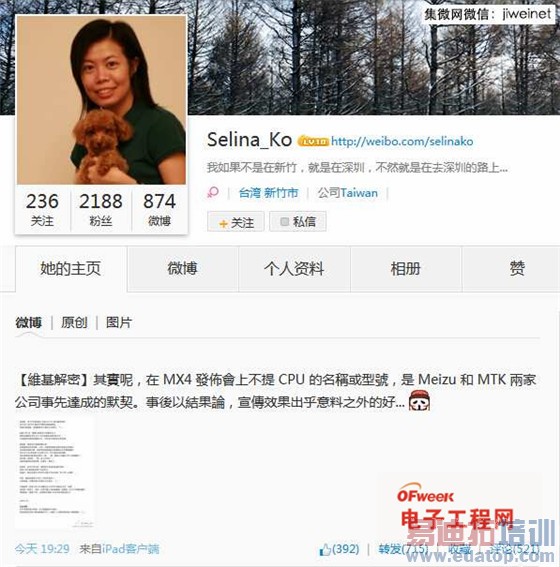Open the 今天 19:29 post timestamp
Screen dimensions: 560x567
pyautogui.click(x=42, y=549)
